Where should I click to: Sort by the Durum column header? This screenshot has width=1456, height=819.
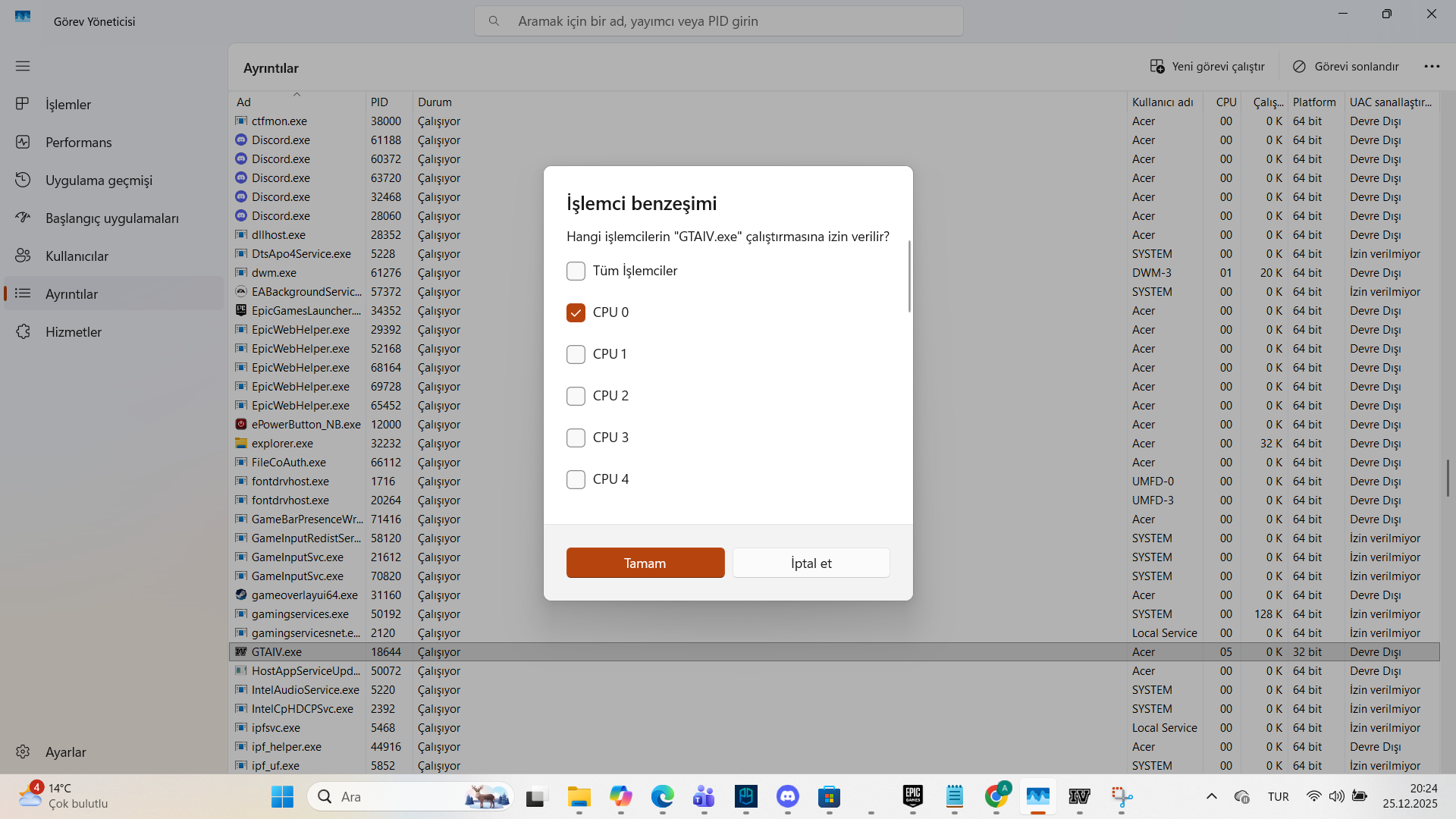pyautogui.click(x=770, y=102)
